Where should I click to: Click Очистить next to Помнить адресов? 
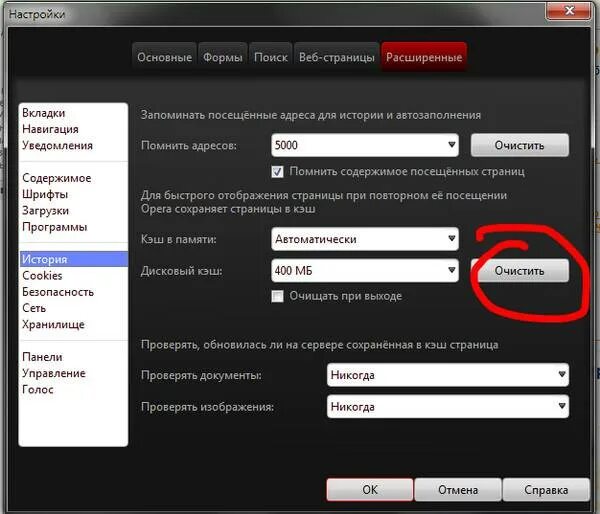click(x=519, y=145)
